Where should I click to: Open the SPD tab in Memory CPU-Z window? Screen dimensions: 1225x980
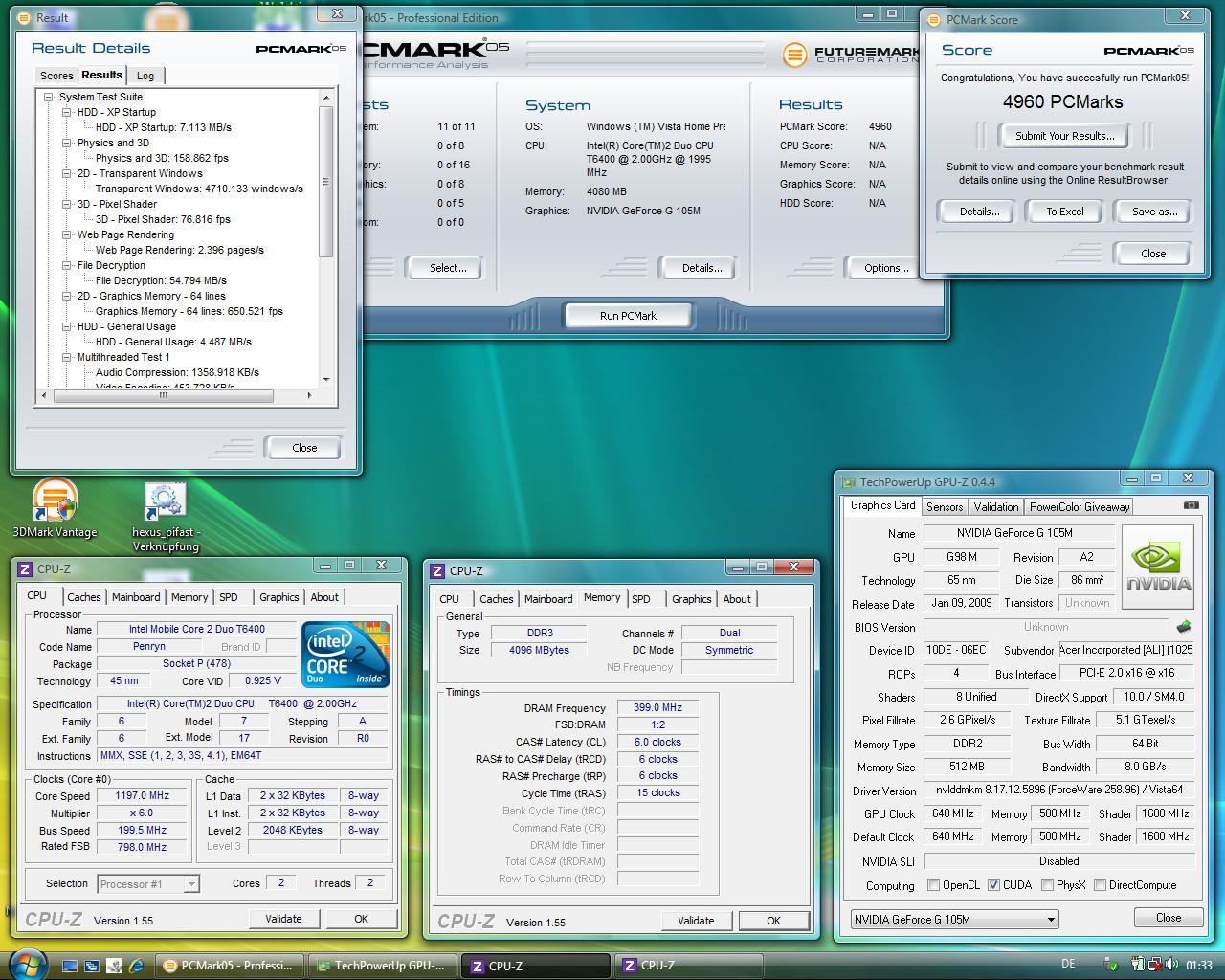641,599
